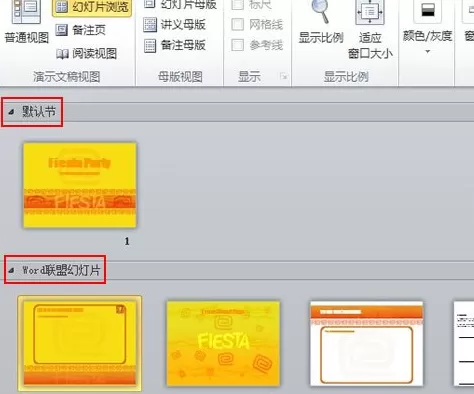Toggle the Gridlines (网格线) checkbox
The height and width of the screenshot is (394, 474).
pos(237,24)
